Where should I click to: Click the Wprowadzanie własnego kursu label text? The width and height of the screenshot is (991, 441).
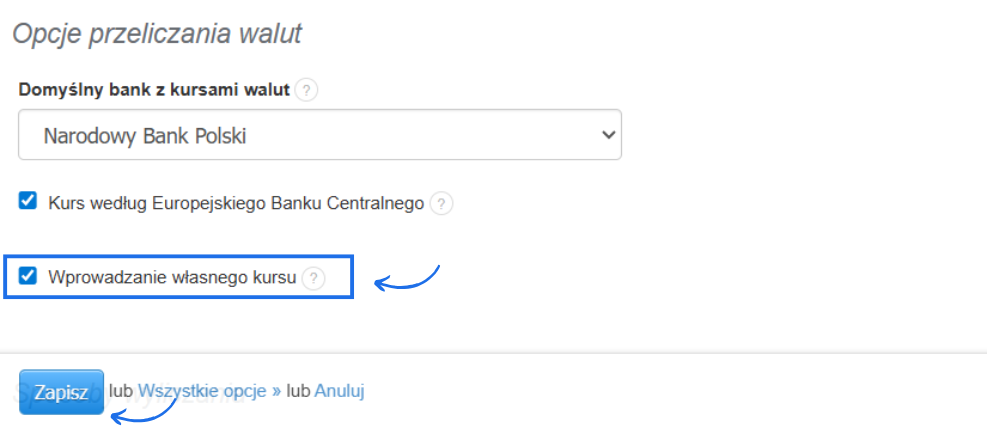(x=172, y=278)
